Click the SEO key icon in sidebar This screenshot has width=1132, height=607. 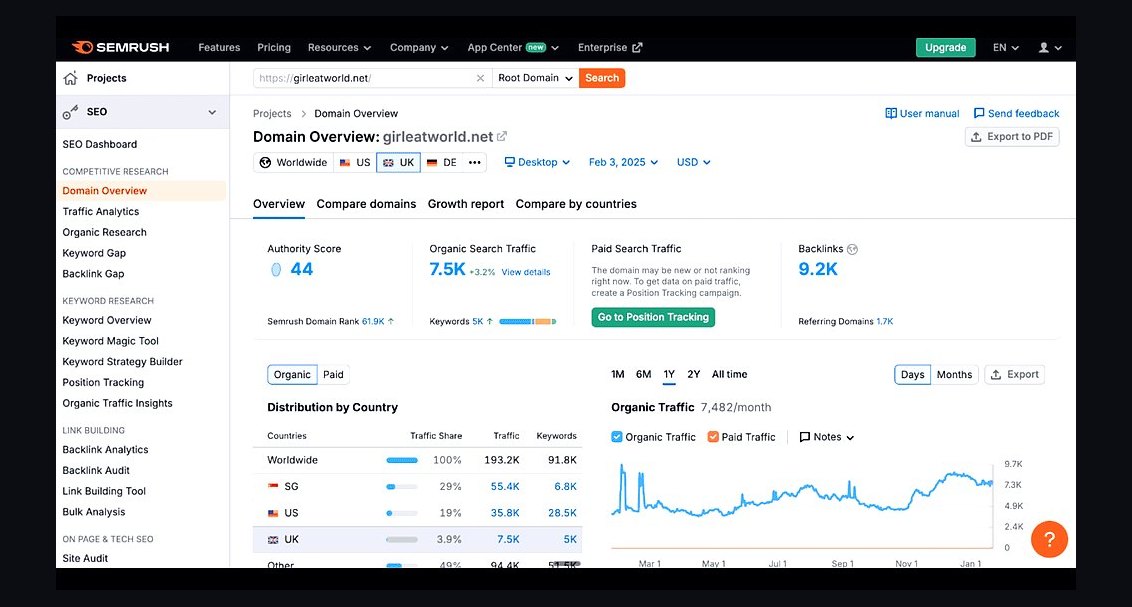click(70, 112)
